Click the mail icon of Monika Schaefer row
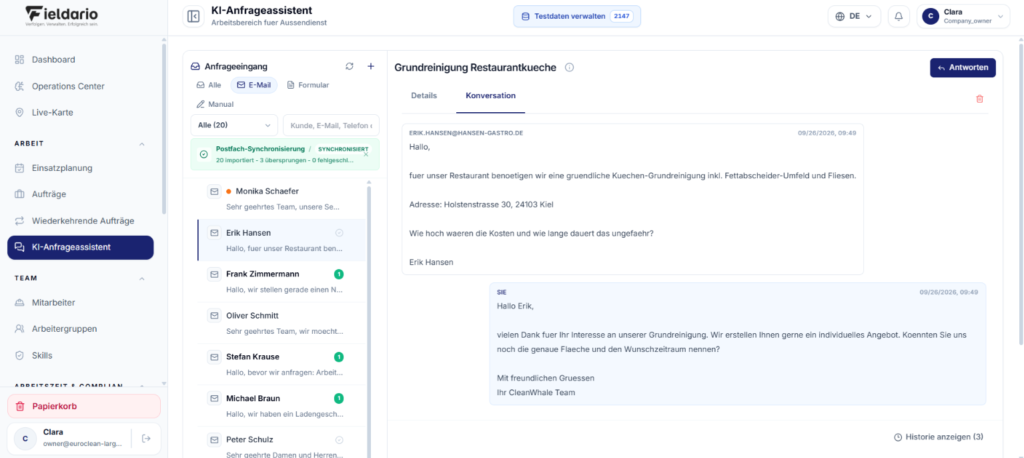This screenshot has height=458, width=1024. point(214,191)
